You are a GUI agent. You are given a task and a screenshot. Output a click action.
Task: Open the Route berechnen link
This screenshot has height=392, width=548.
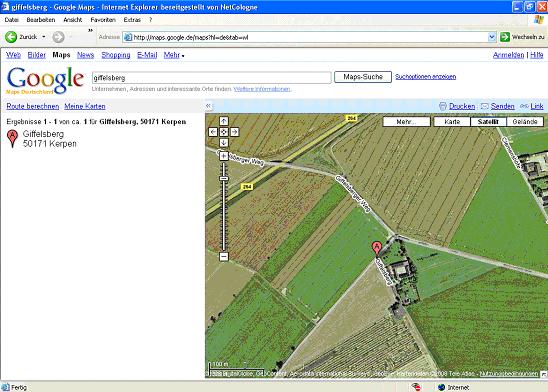coord(33,106)
